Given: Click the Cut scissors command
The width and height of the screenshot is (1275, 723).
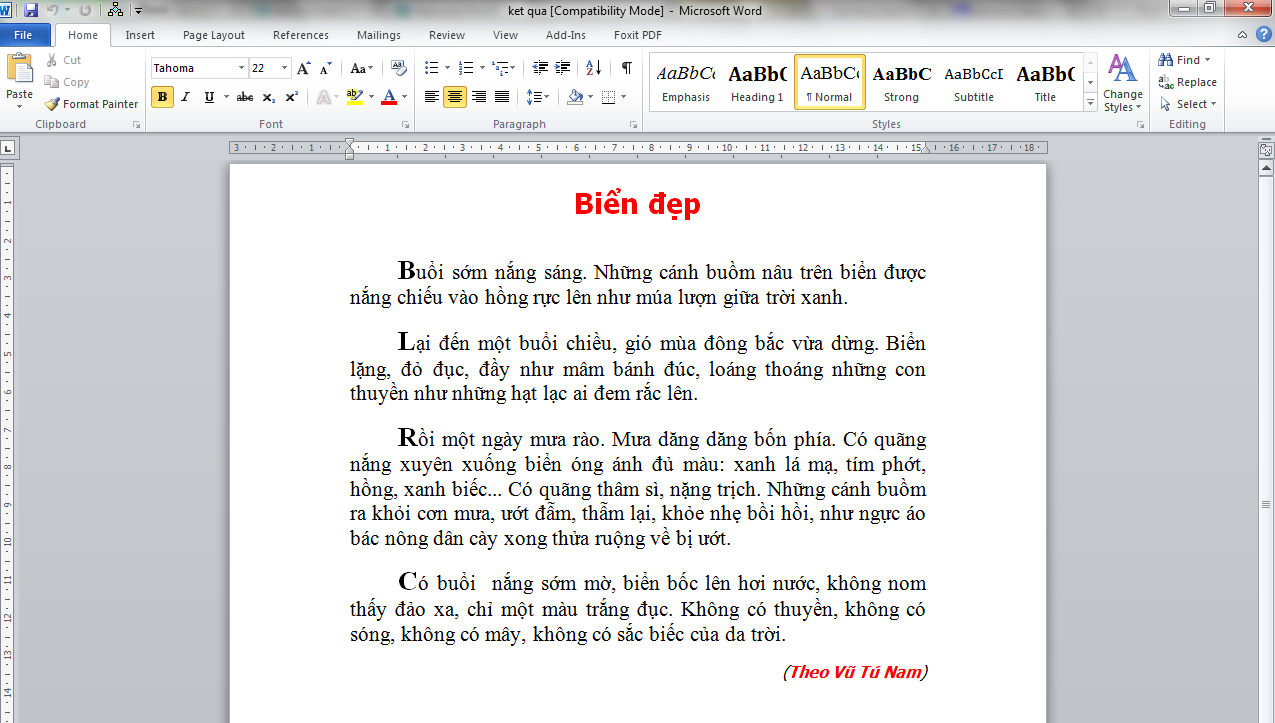Looking at the screenshot, I should (x=63, y=60).
